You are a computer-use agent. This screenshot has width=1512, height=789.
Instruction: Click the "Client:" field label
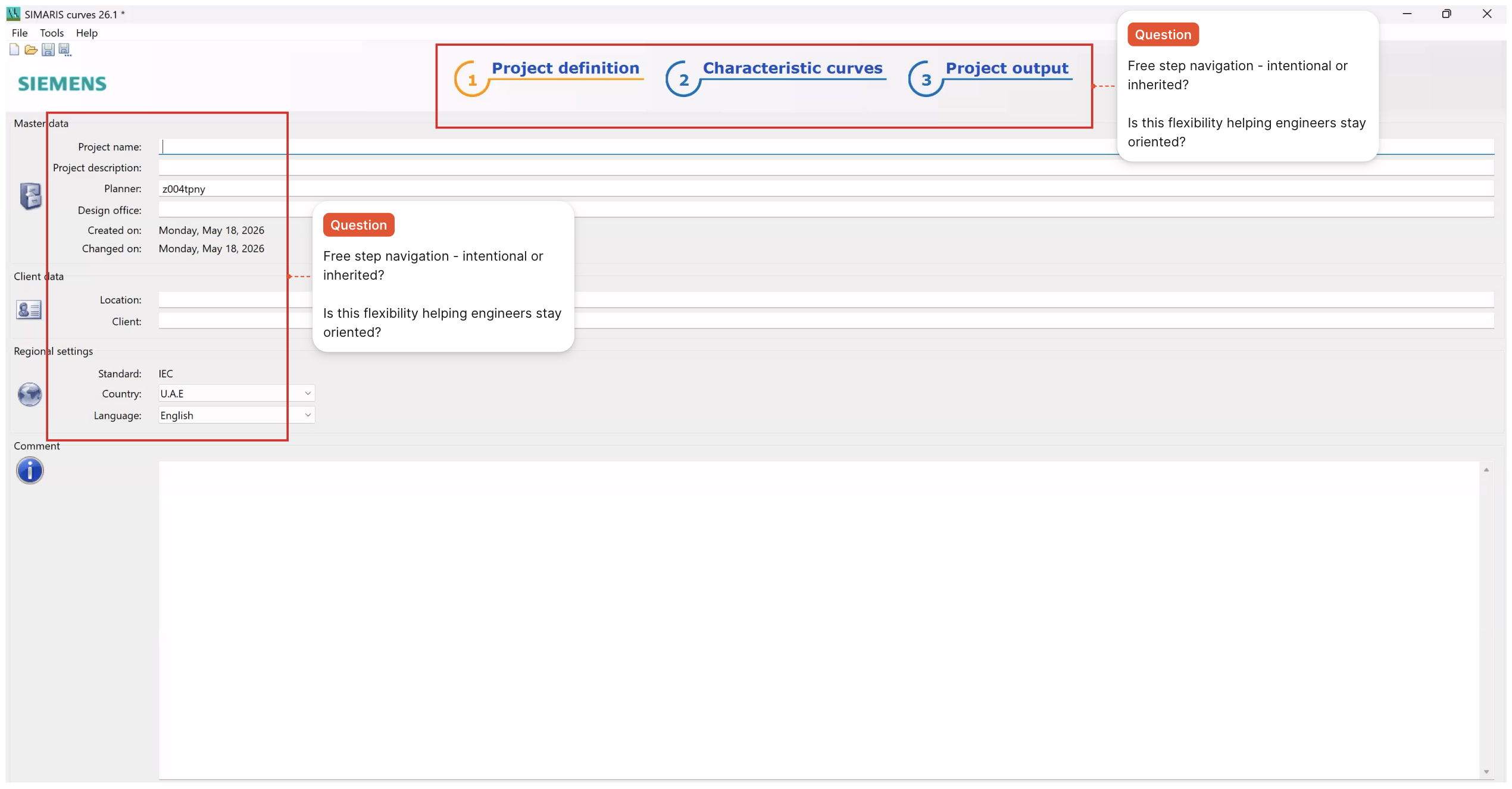coord(127,321)
